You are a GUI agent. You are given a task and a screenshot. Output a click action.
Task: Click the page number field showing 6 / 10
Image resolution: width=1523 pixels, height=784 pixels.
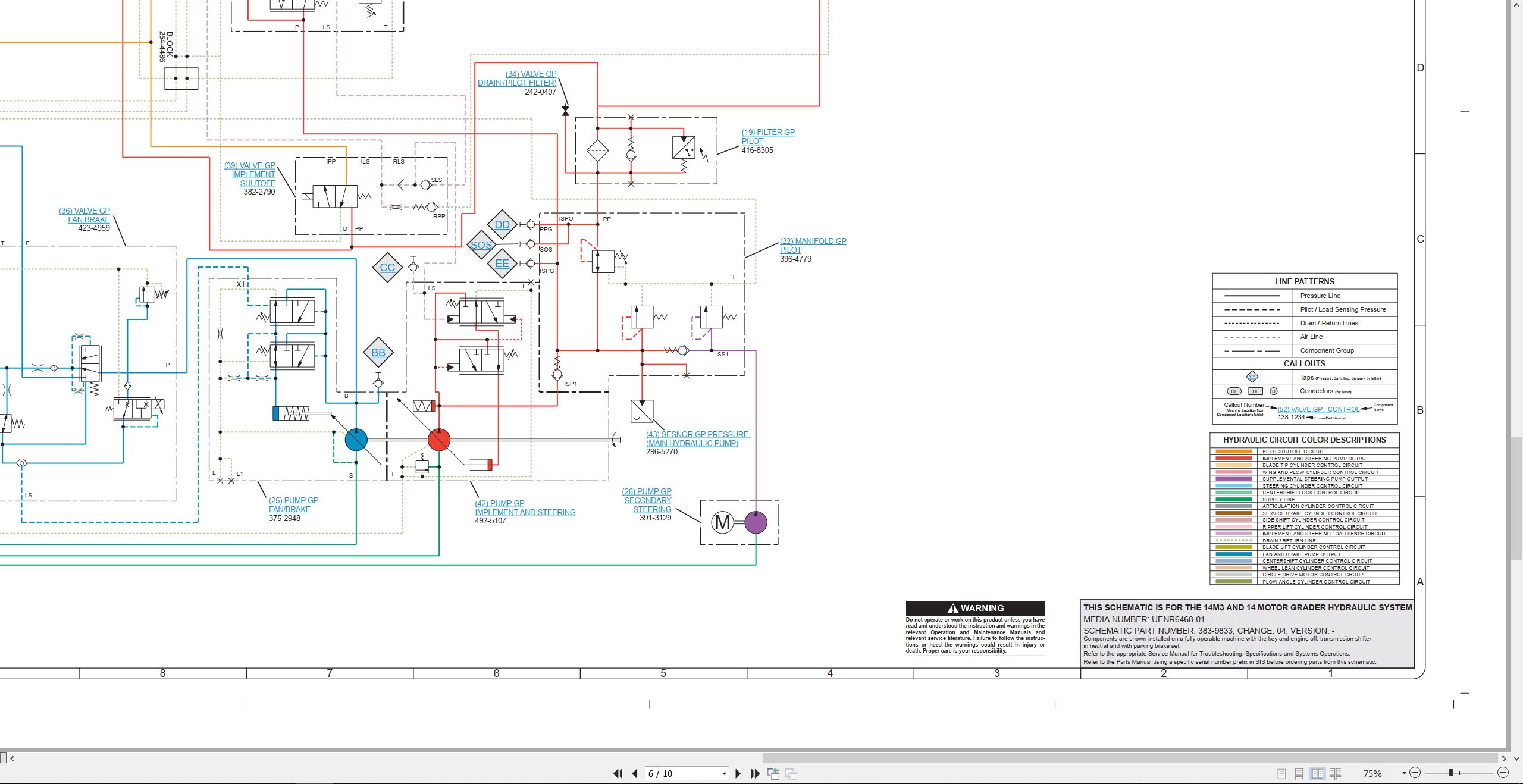point(682,773)
